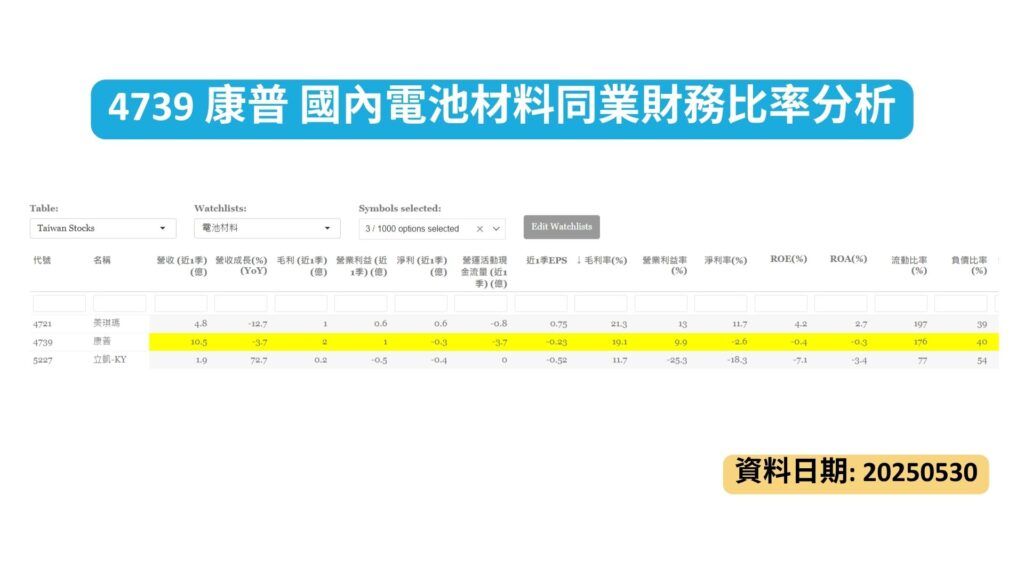Sort by the 淨利率(%) column header

[x=726, y=259]
